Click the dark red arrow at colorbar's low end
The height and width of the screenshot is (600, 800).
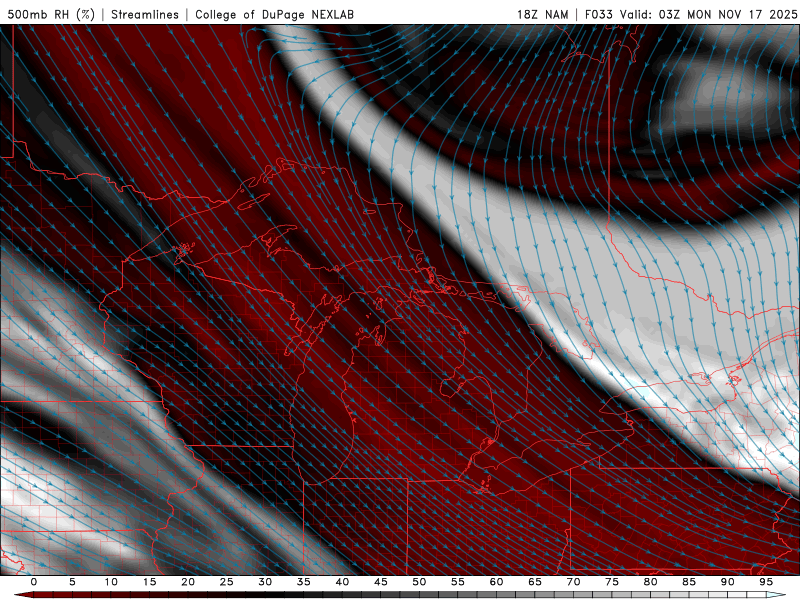(23, 595)
